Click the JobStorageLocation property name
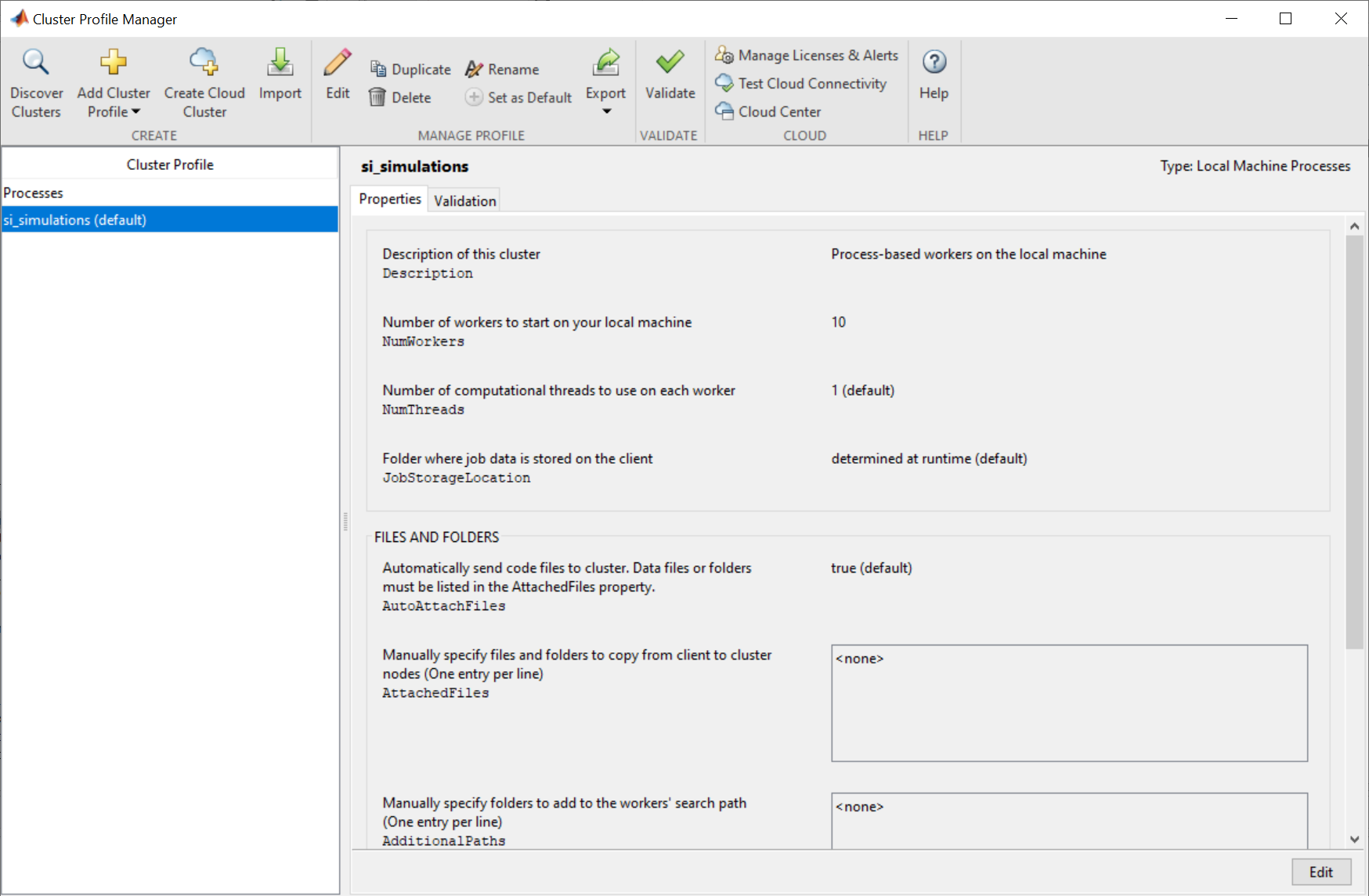This screenshot has width=1369, height=896. pos(456,478)
